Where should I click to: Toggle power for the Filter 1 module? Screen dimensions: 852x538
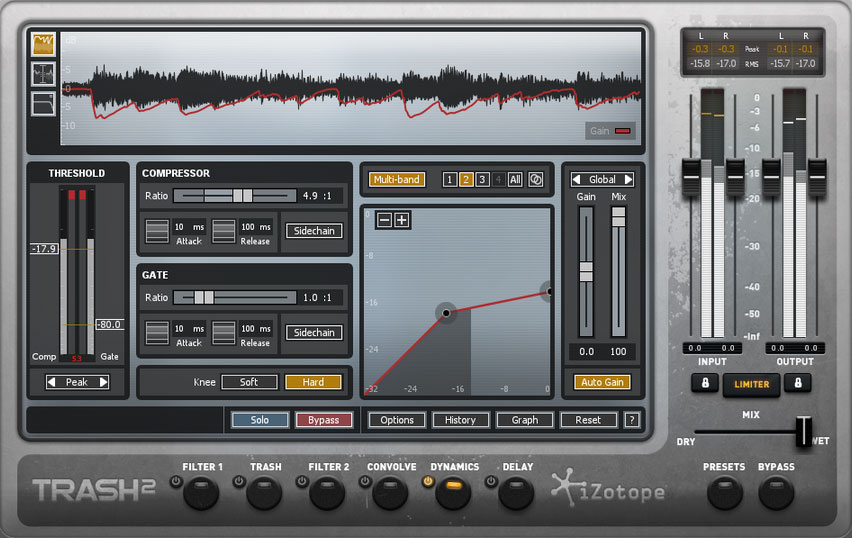pos(176,481)
